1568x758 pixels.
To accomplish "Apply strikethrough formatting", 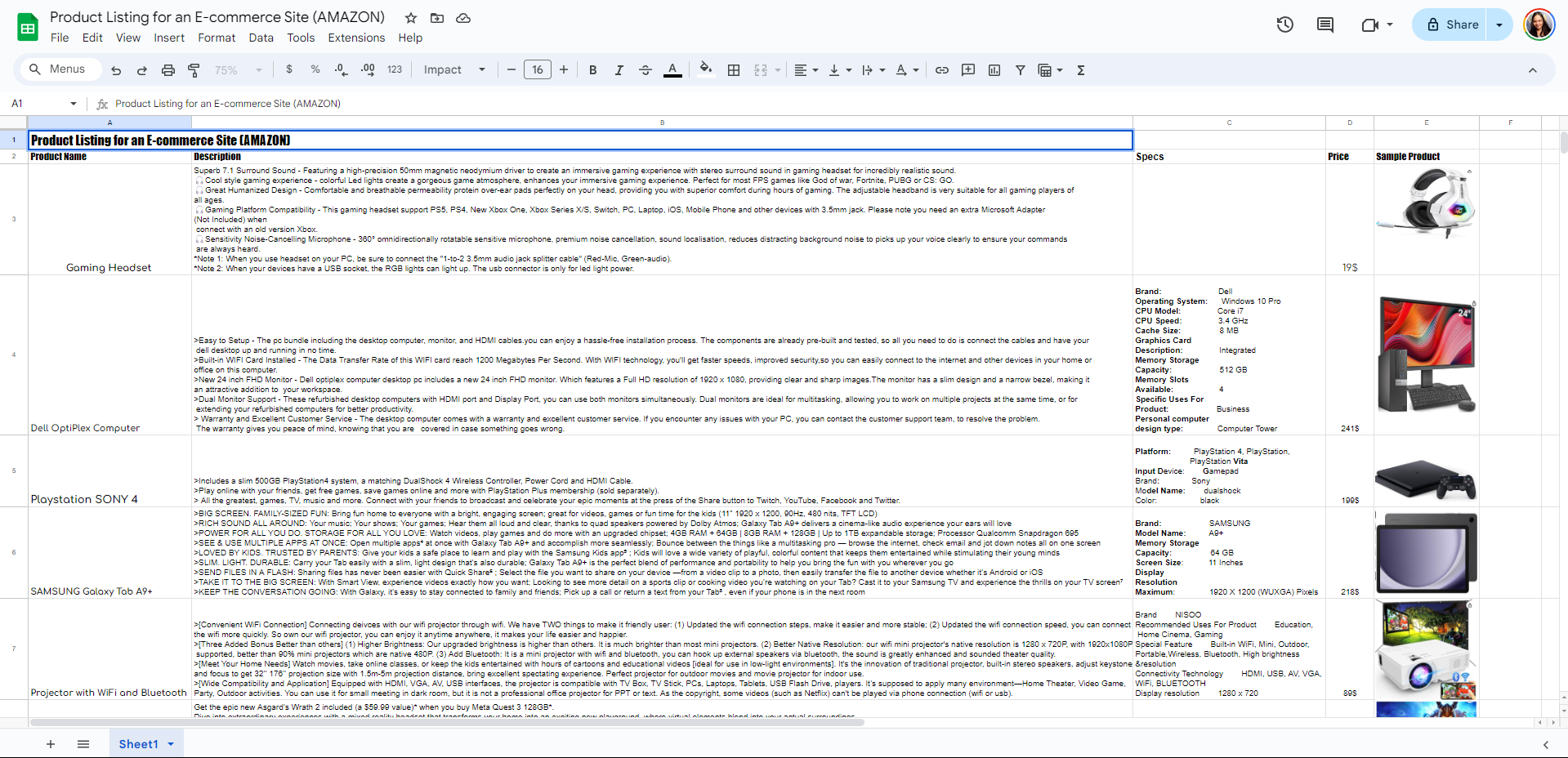I will tap(646, 70).
